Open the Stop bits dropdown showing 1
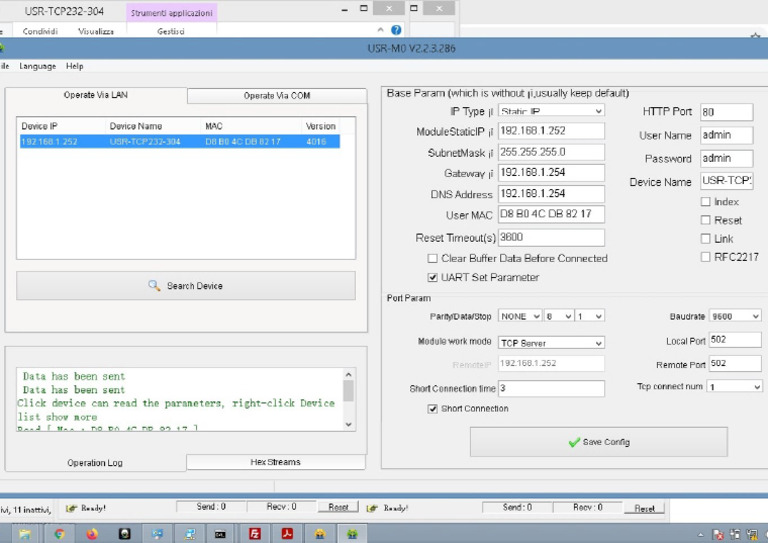Screen dimensions: 768x543 pyautogui.click(x=590, y=316)
